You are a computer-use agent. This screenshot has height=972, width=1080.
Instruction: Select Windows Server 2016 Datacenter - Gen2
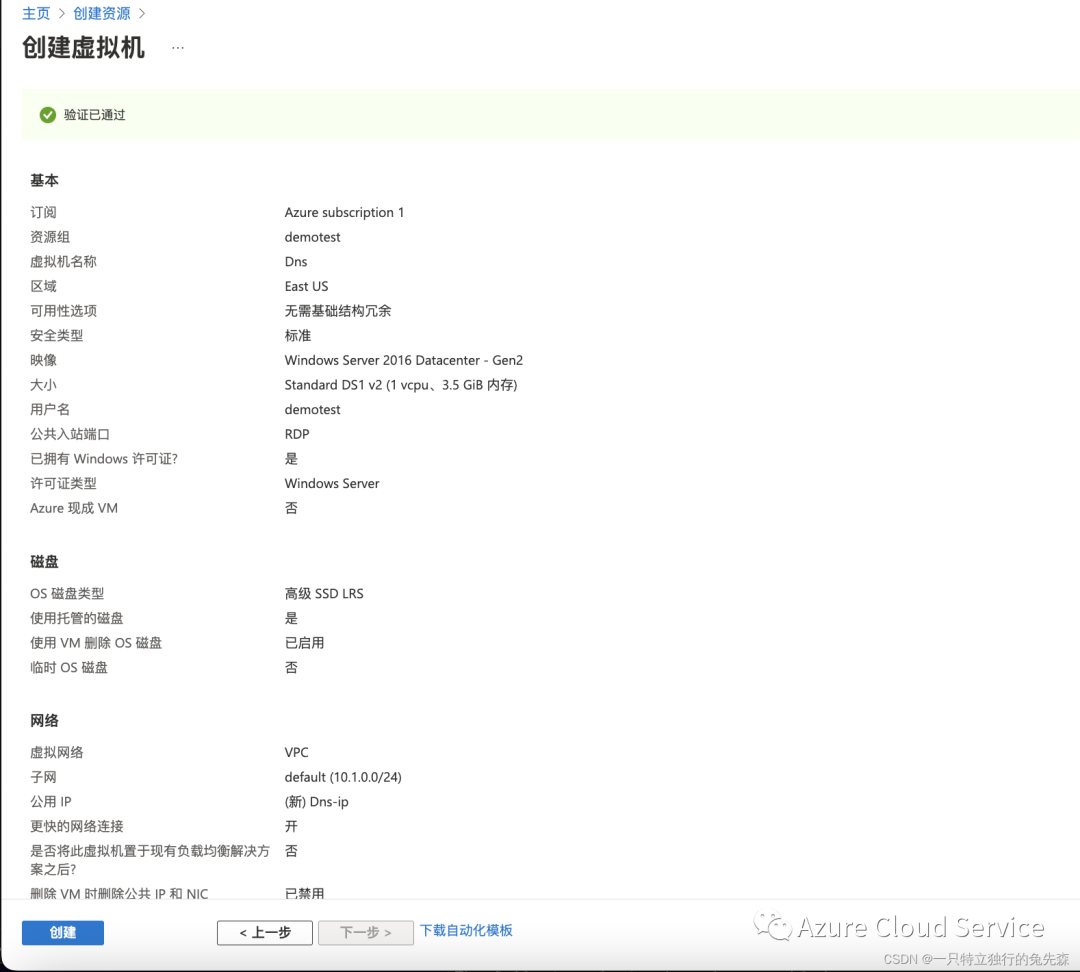pyautogui.click(x=404, y=360)
